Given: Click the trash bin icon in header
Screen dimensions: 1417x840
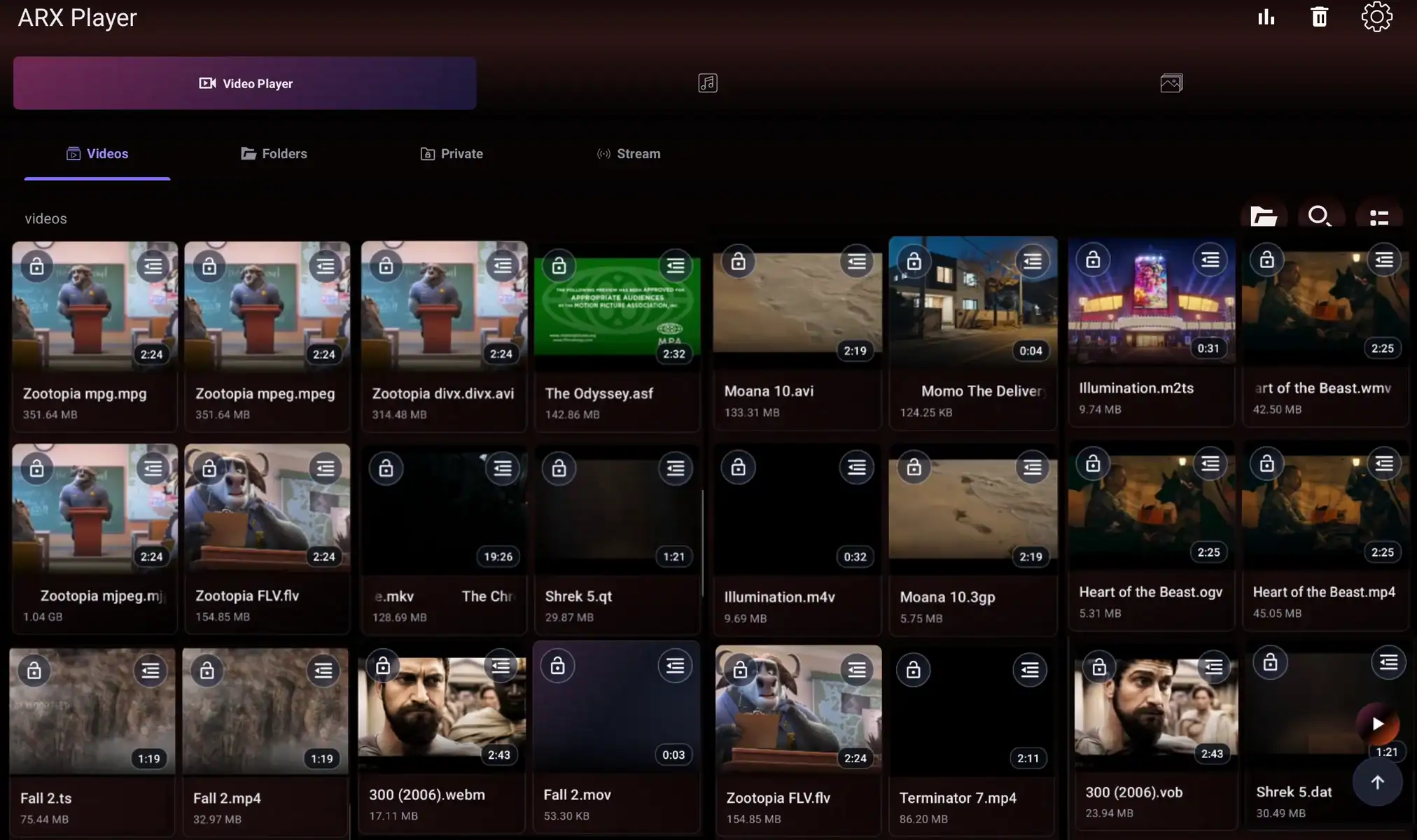Looking at the screenshot, I should click(1319, 17).
